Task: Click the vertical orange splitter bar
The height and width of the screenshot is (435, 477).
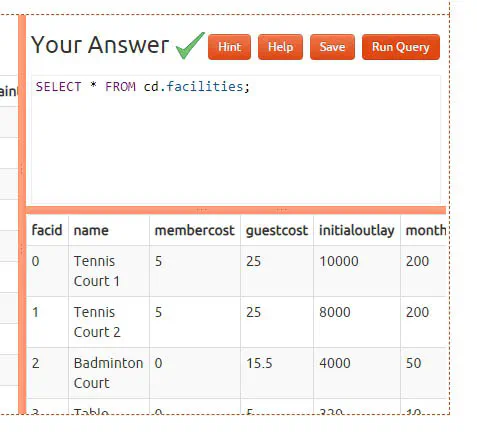Action: 22,214
